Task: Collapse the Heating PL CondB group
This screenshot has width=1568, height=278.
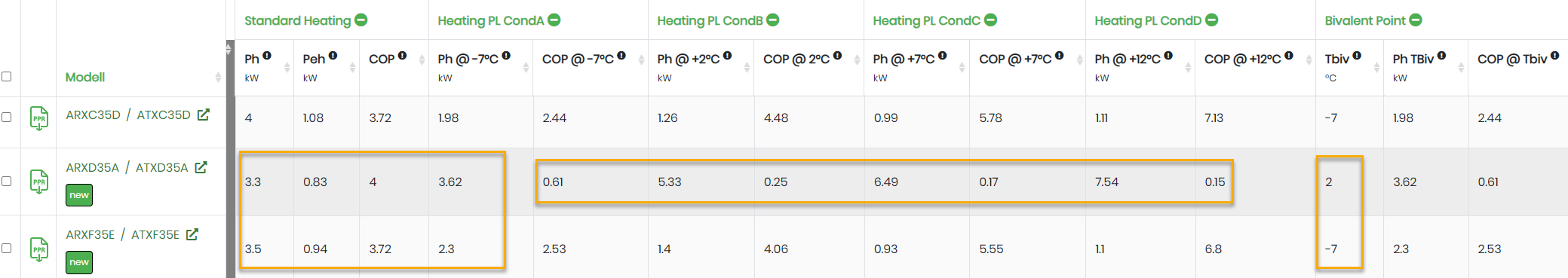Action: click(x=772, y=20)
